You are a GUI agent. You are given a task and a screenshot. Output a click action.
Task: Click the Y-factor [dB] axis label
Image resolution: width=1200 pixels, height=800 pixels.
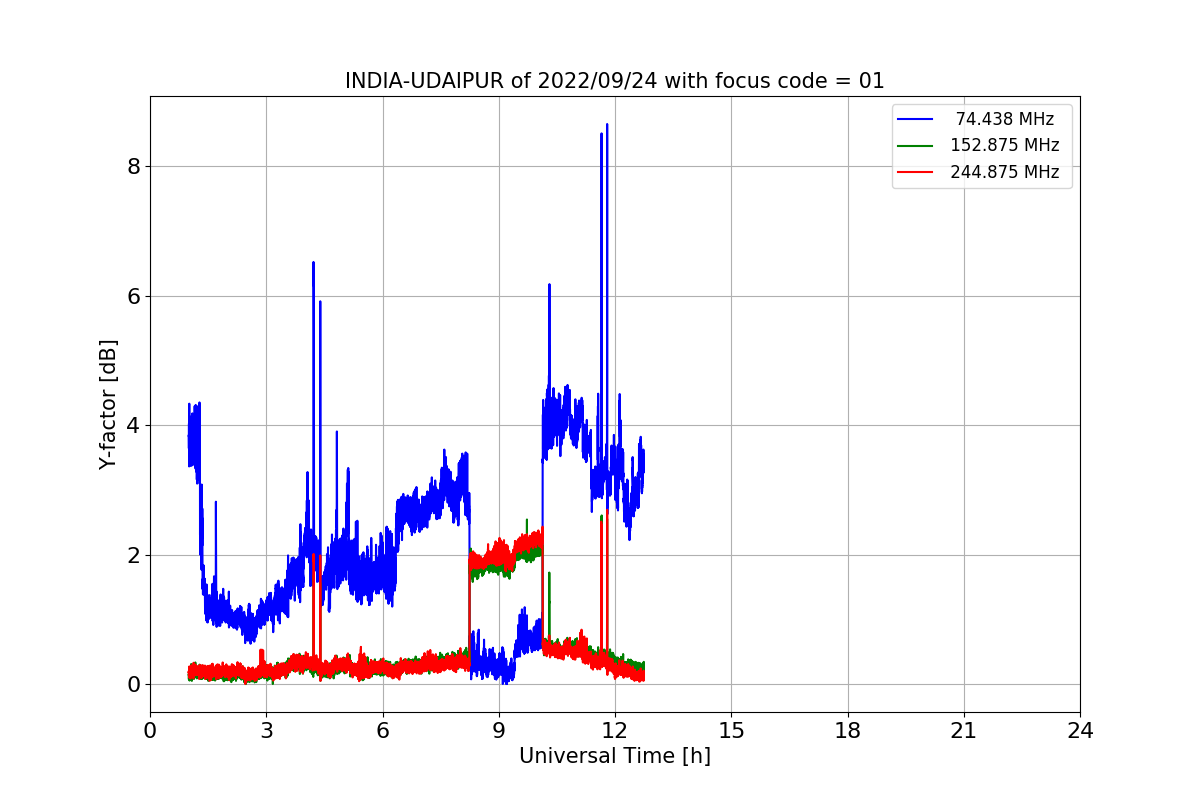click(108, 404)
